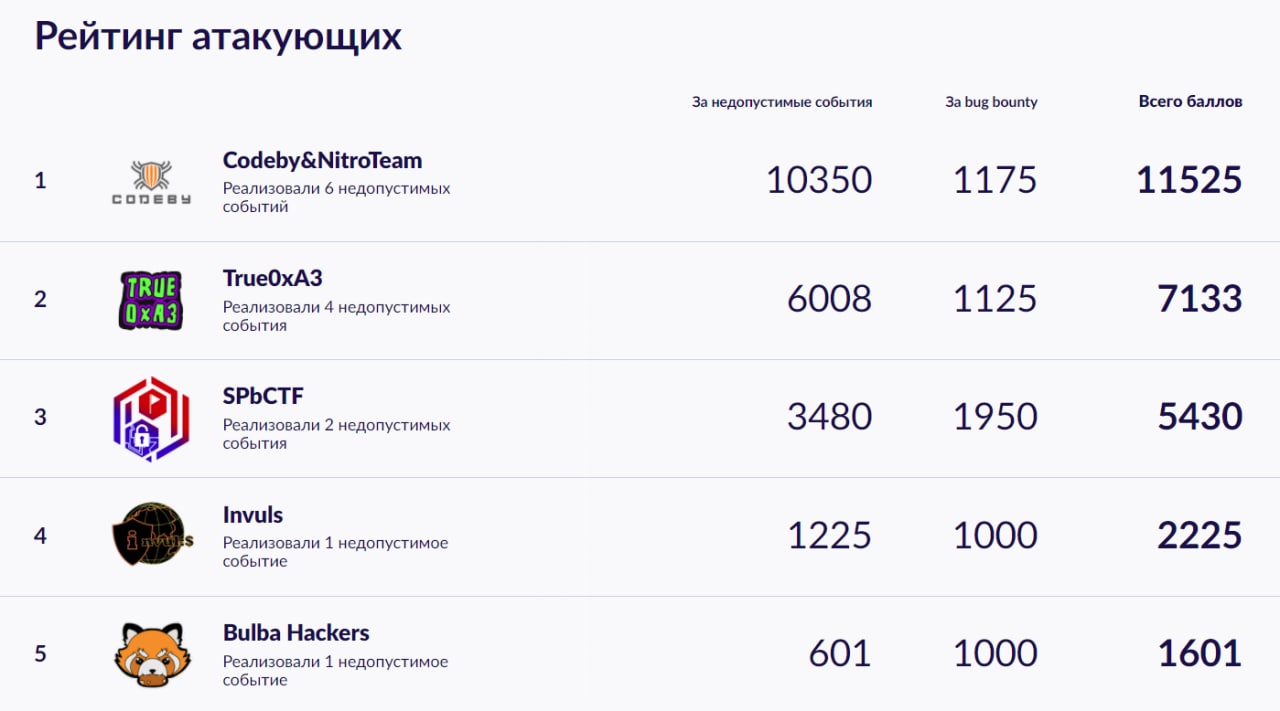1280x711 pixels.
Task: Click Invuls' total score 2225
Action: pos(1199,536)
